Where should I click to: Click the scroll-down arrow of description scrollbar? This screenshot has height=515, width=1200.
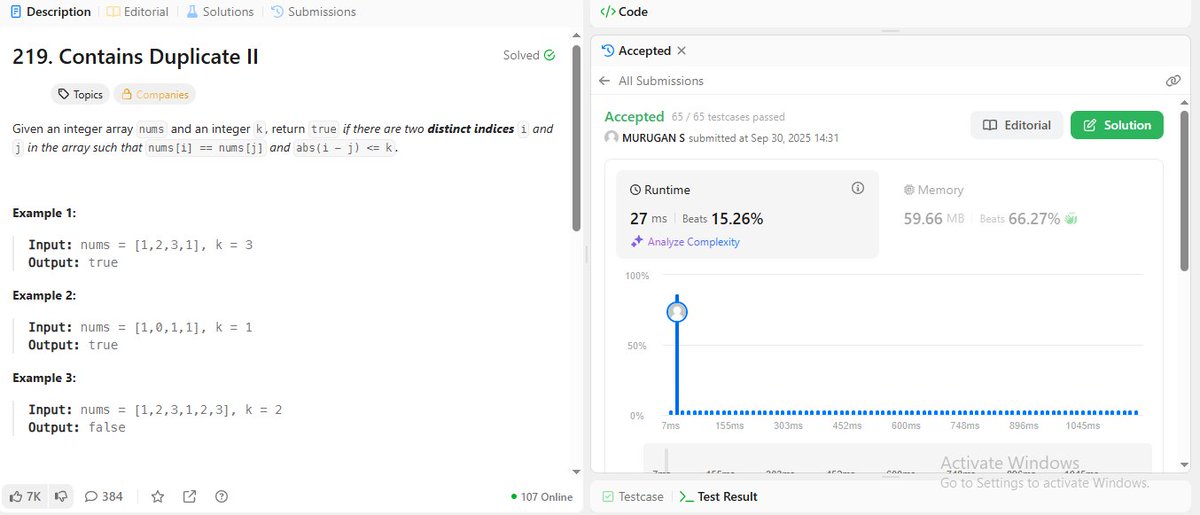pyautogui.click(x=577, y=471)
